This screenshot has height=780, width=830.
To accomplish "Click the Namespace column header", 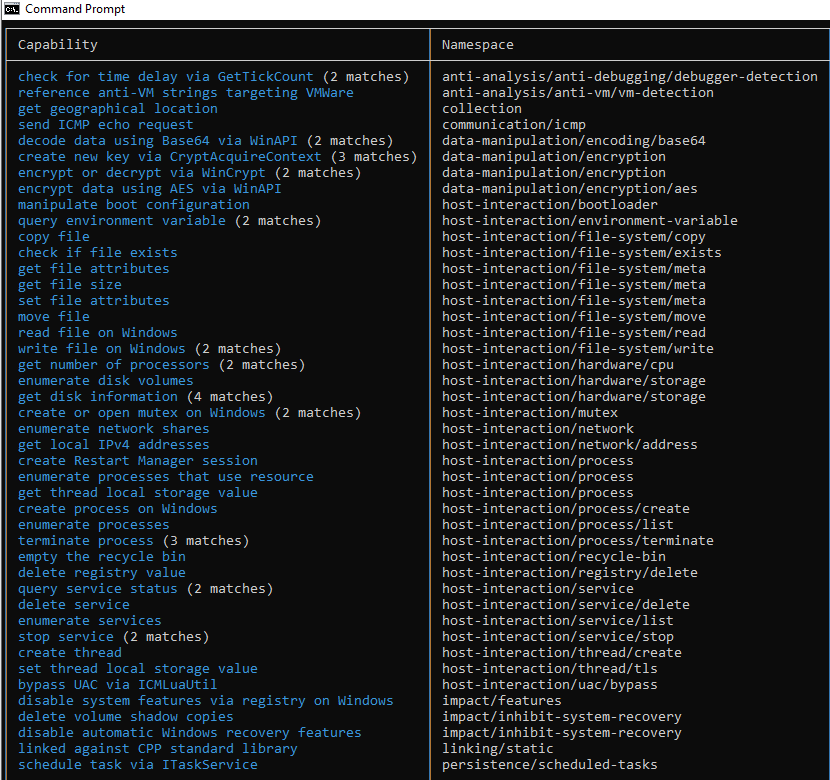I will (477, 45).
